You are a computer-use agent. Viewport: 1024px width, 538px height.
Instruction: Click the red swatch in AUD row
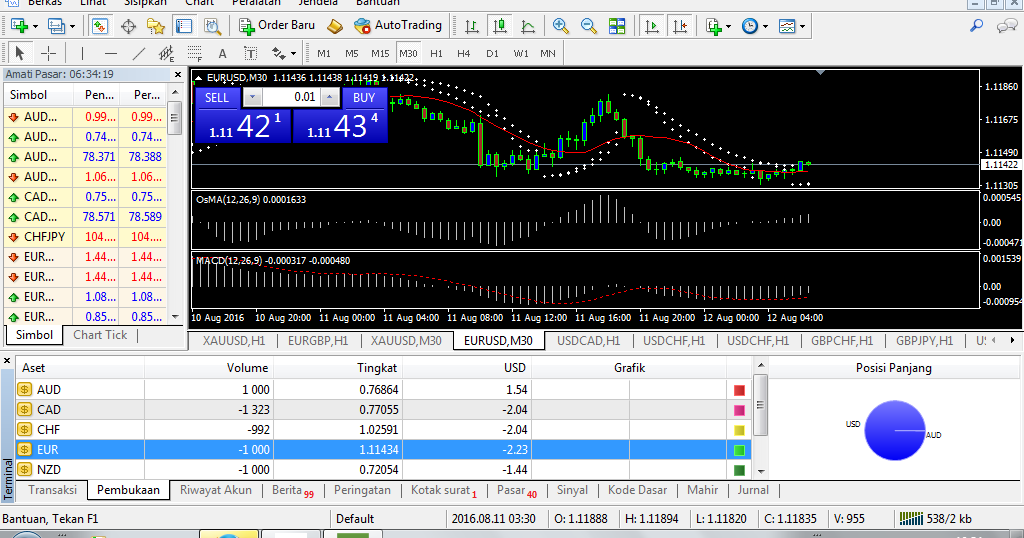coord(739,390)
